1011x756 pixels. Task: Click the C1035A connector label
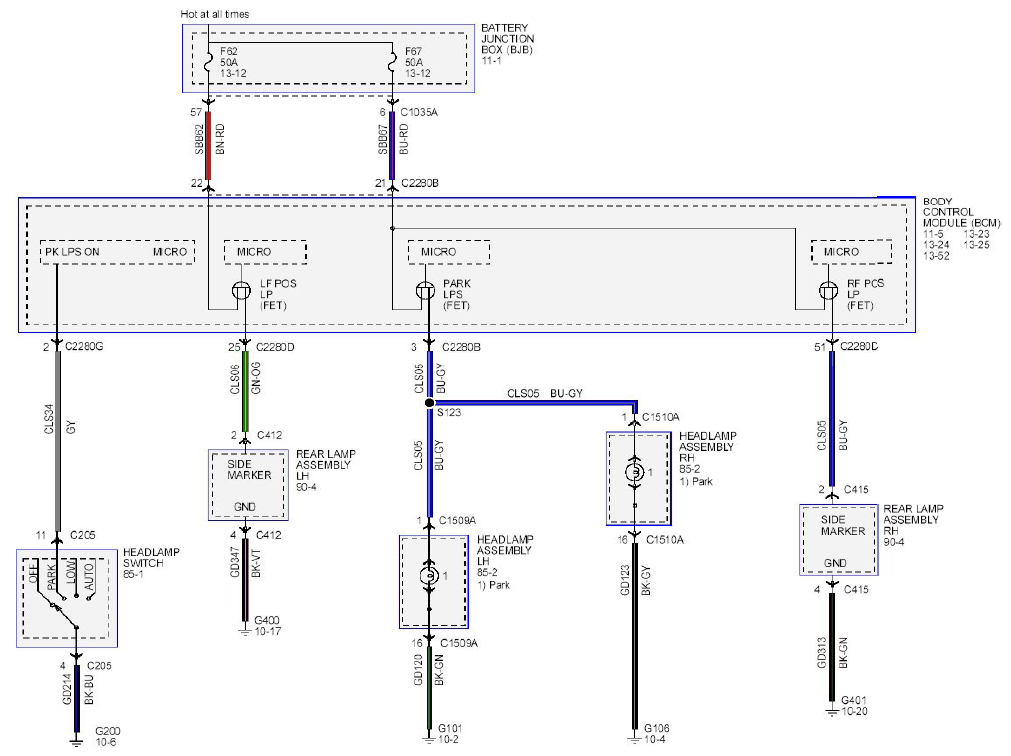pyautogui.click(x=418, y=112)
